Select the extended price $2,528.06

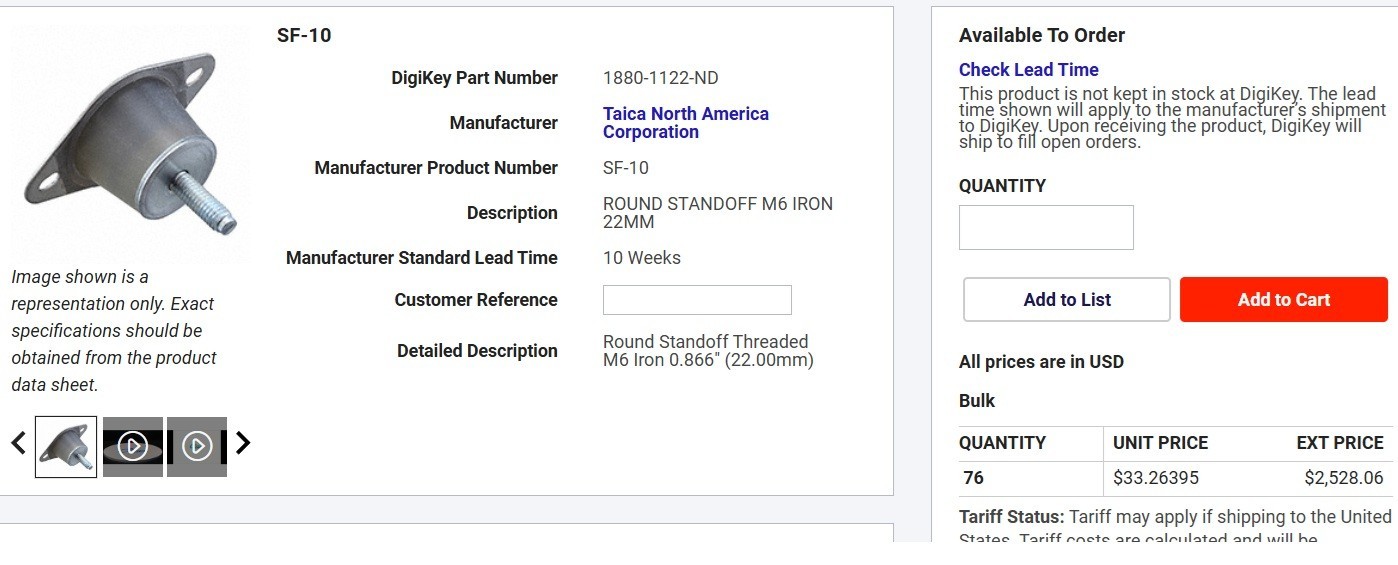[1344, 478]
